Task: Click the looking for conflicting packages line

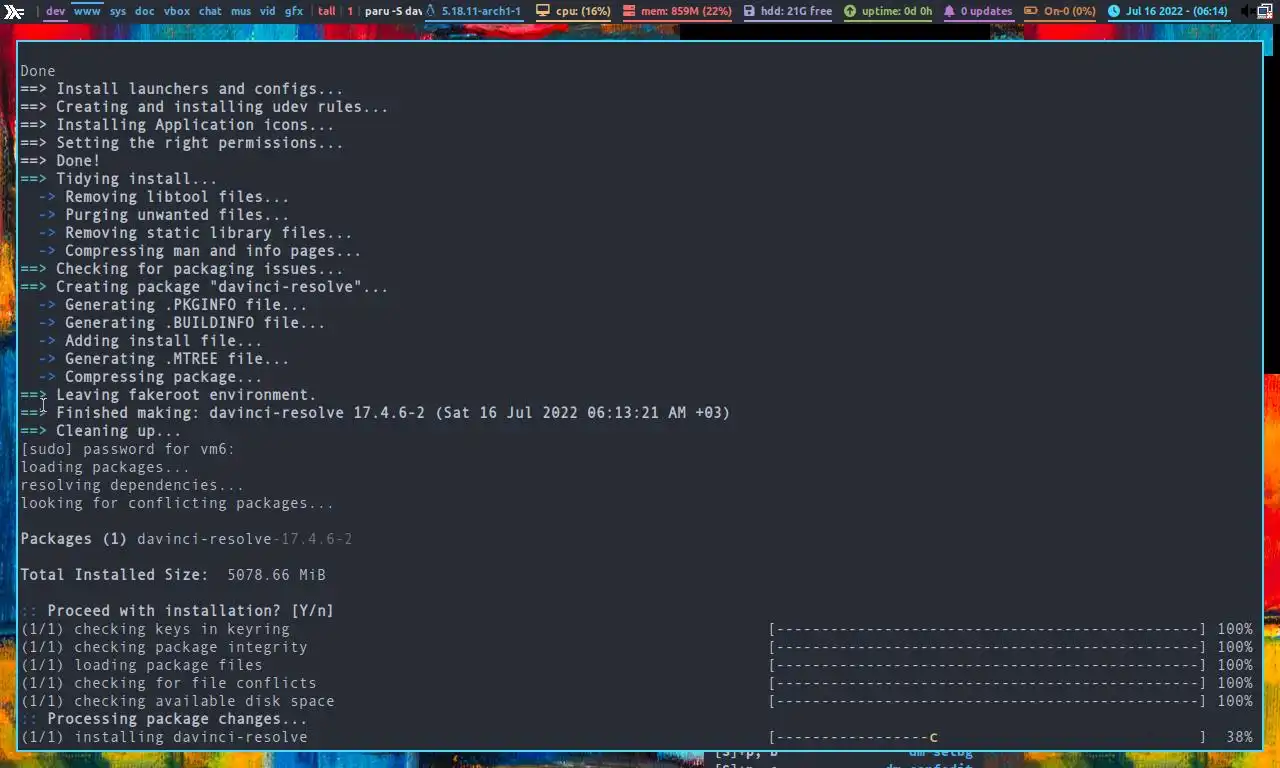Action: pos(177,503)
